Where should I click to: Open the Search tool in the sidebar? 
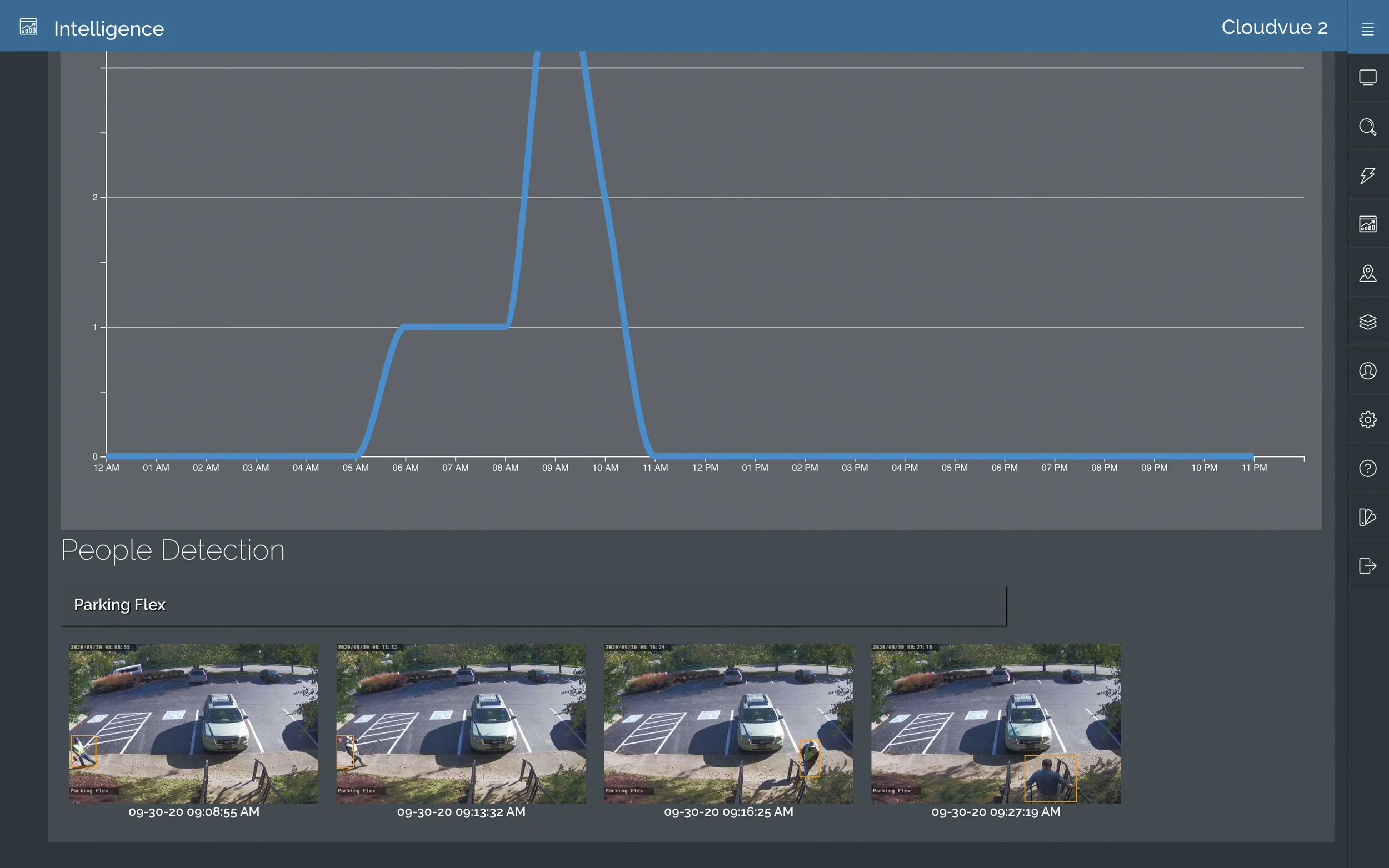tap(1368, 127)
